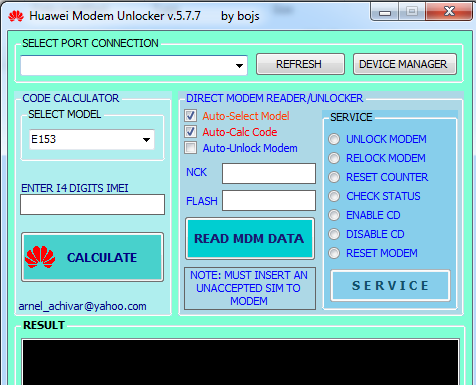Click the unaccepted SIM note text
This screenshot has width=476, height=385.
point(249,288)
